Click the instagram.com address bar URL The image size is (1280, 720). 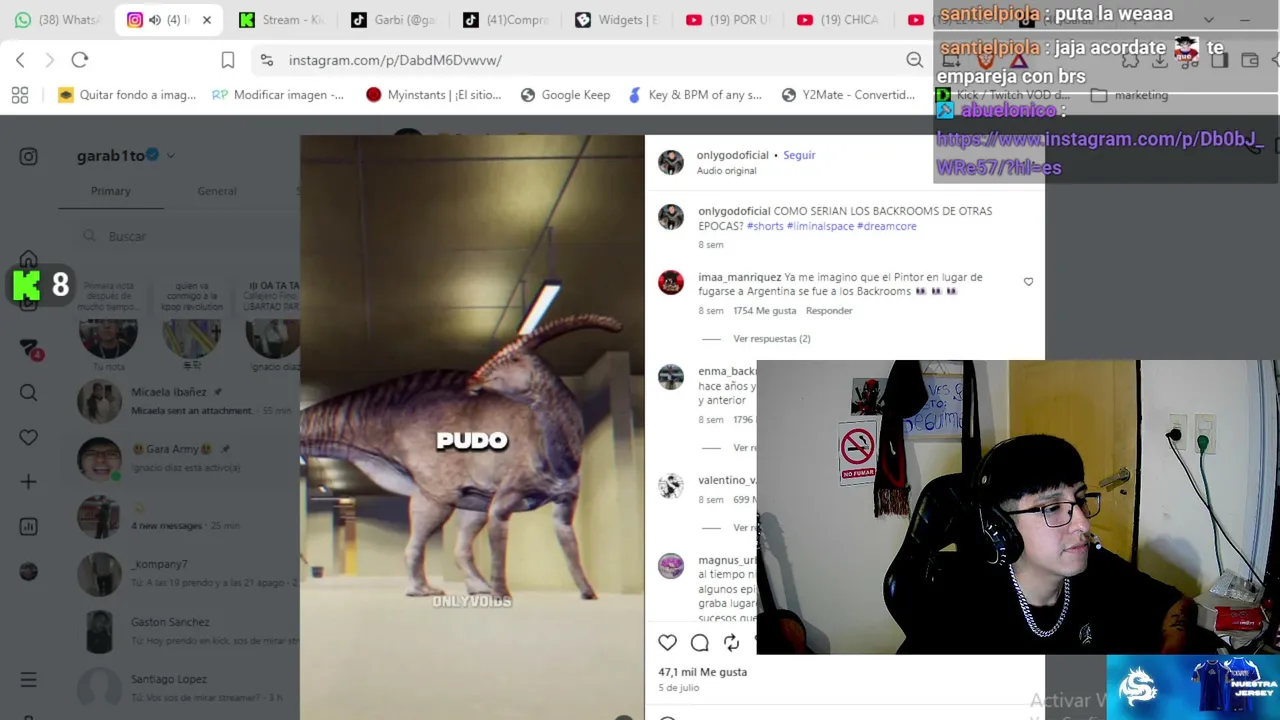tap(395, 60)
